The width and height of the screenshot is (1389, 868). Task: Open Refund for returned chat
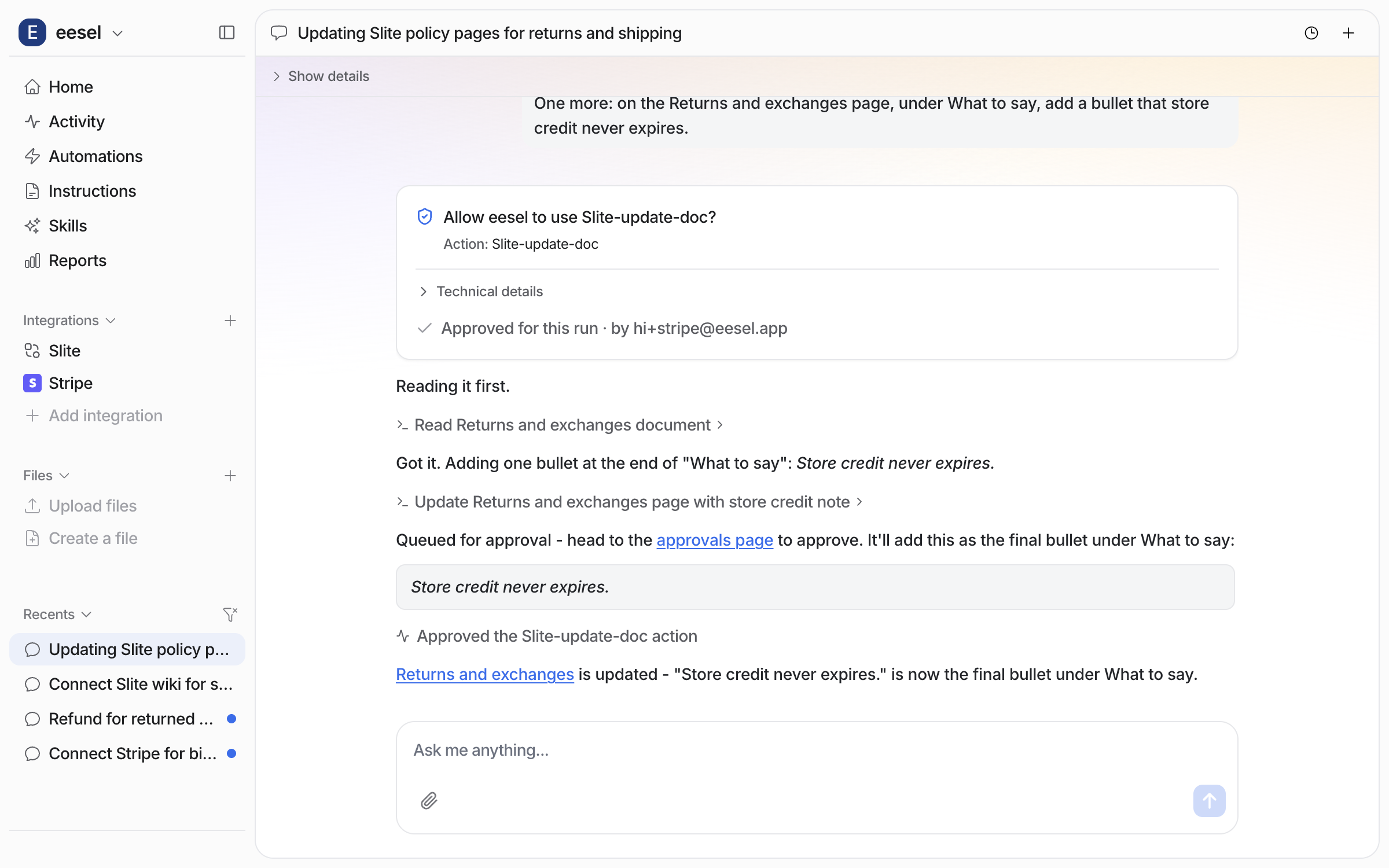click(127, 719)
